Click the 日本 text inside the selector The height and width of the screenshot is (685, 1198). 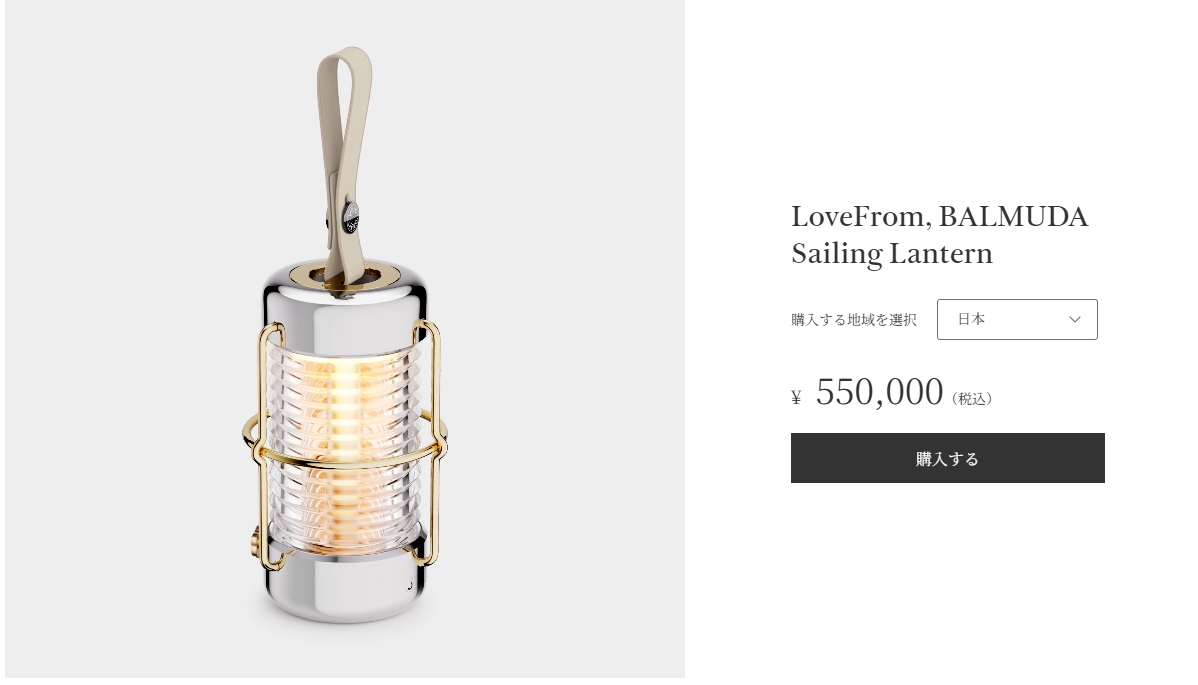(x=971, y=319)
